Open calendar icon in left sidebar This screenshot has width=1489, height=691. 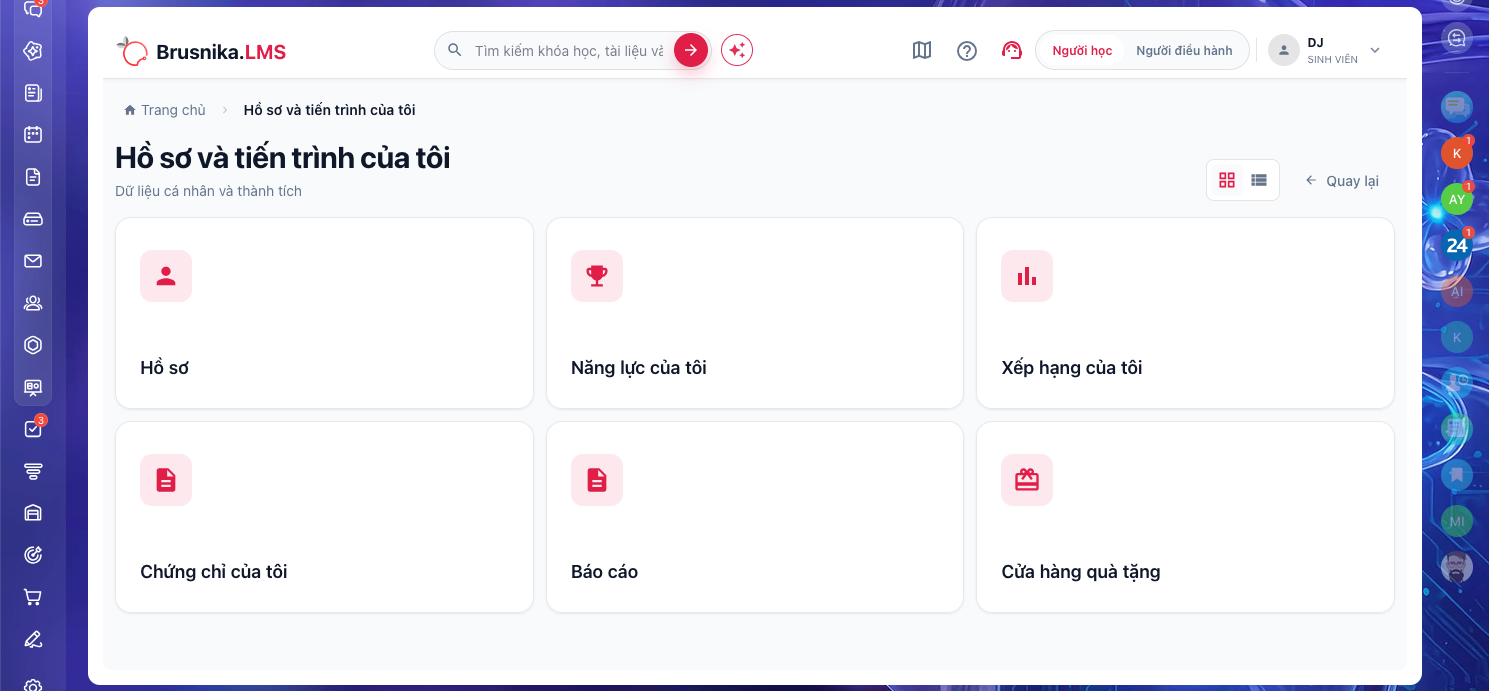[33, 134]
